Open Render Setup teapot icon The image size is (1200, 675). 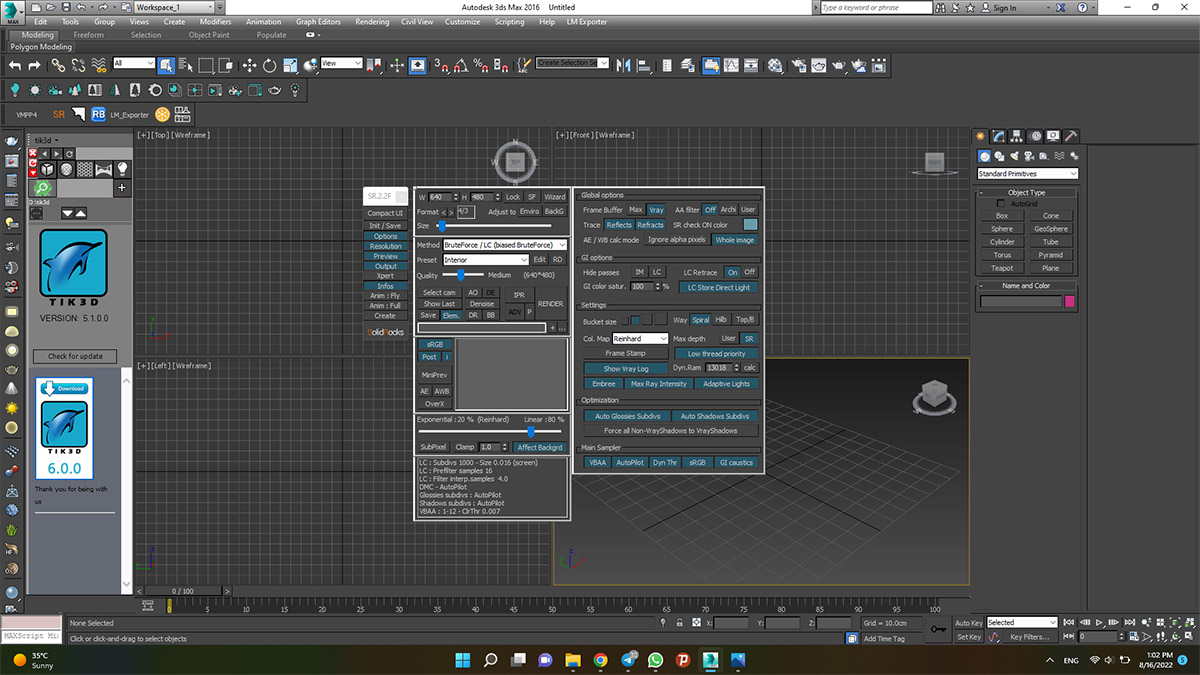[x=799, y=65]
